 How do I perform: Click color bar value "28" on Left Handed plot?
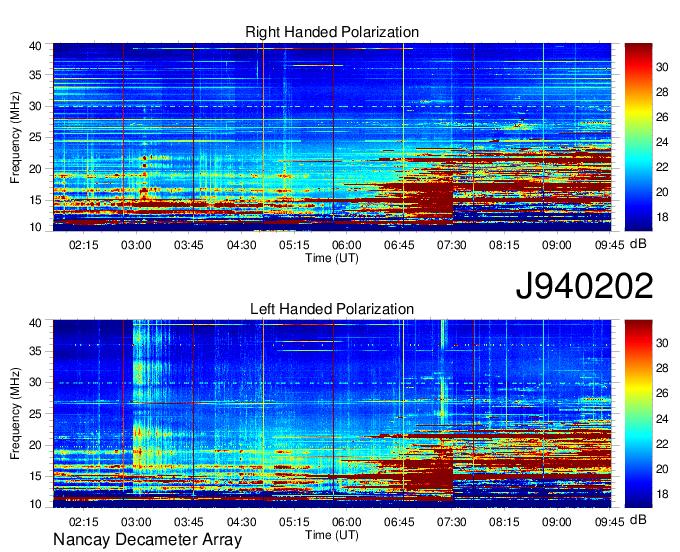(662, 369)
